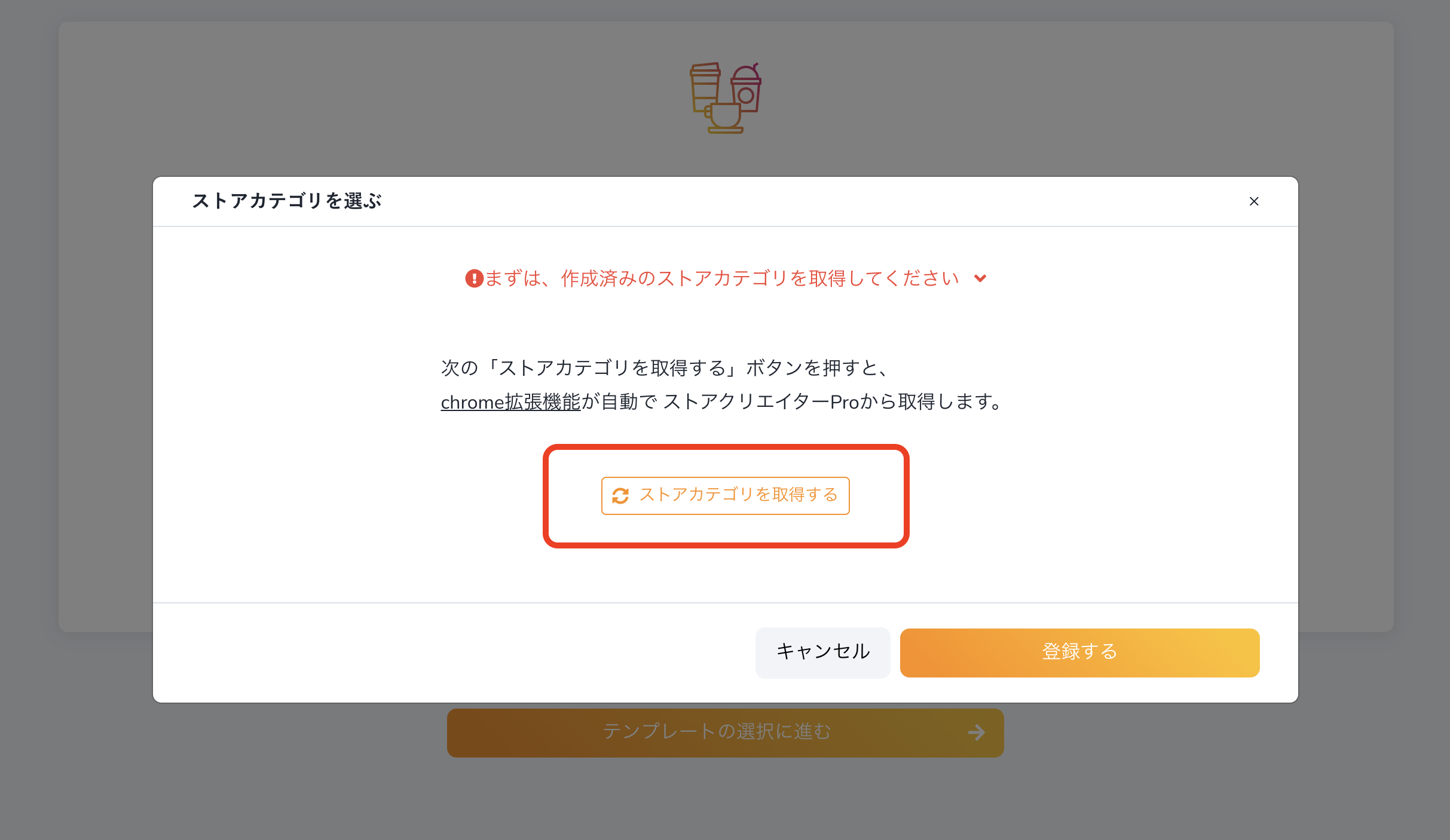
Task: Open the chrome拡張機能 link
Action: click(510, 402)
